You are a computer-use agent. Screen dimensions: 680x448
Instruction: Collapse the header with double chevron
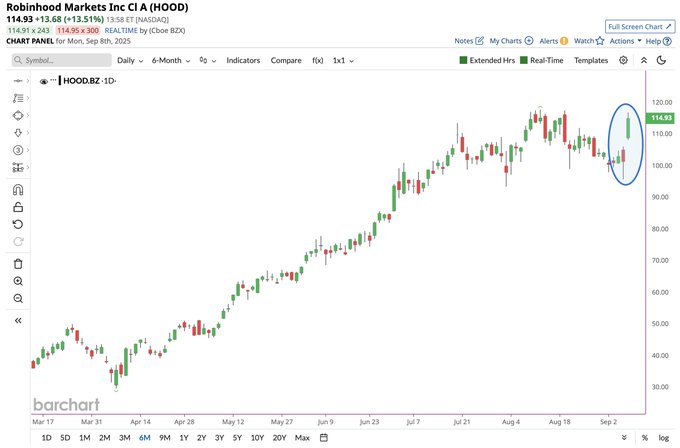644,60
